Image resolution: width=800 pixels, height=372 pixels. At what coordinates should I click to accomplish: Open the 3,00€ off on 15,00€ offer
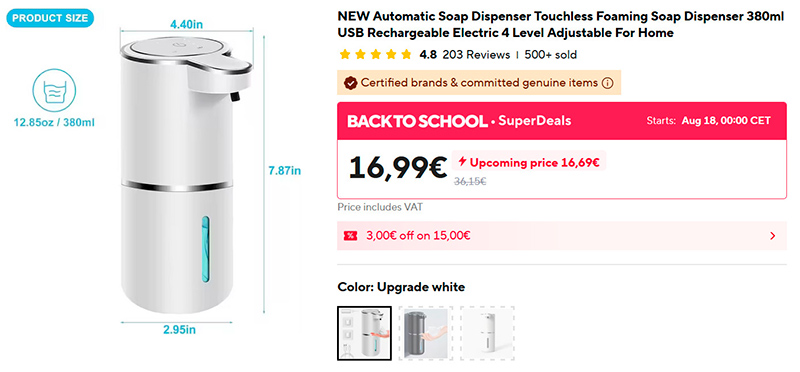click(x=562, y=236)
